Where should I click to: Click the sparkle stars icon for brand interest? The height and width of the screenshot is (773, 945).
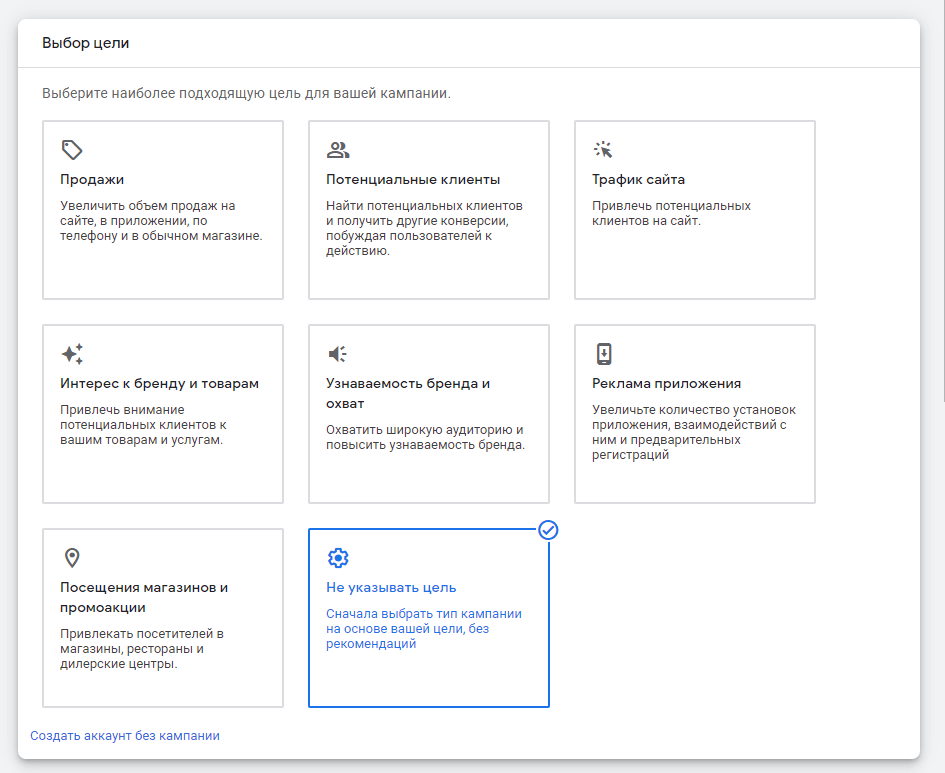point(71,354)
